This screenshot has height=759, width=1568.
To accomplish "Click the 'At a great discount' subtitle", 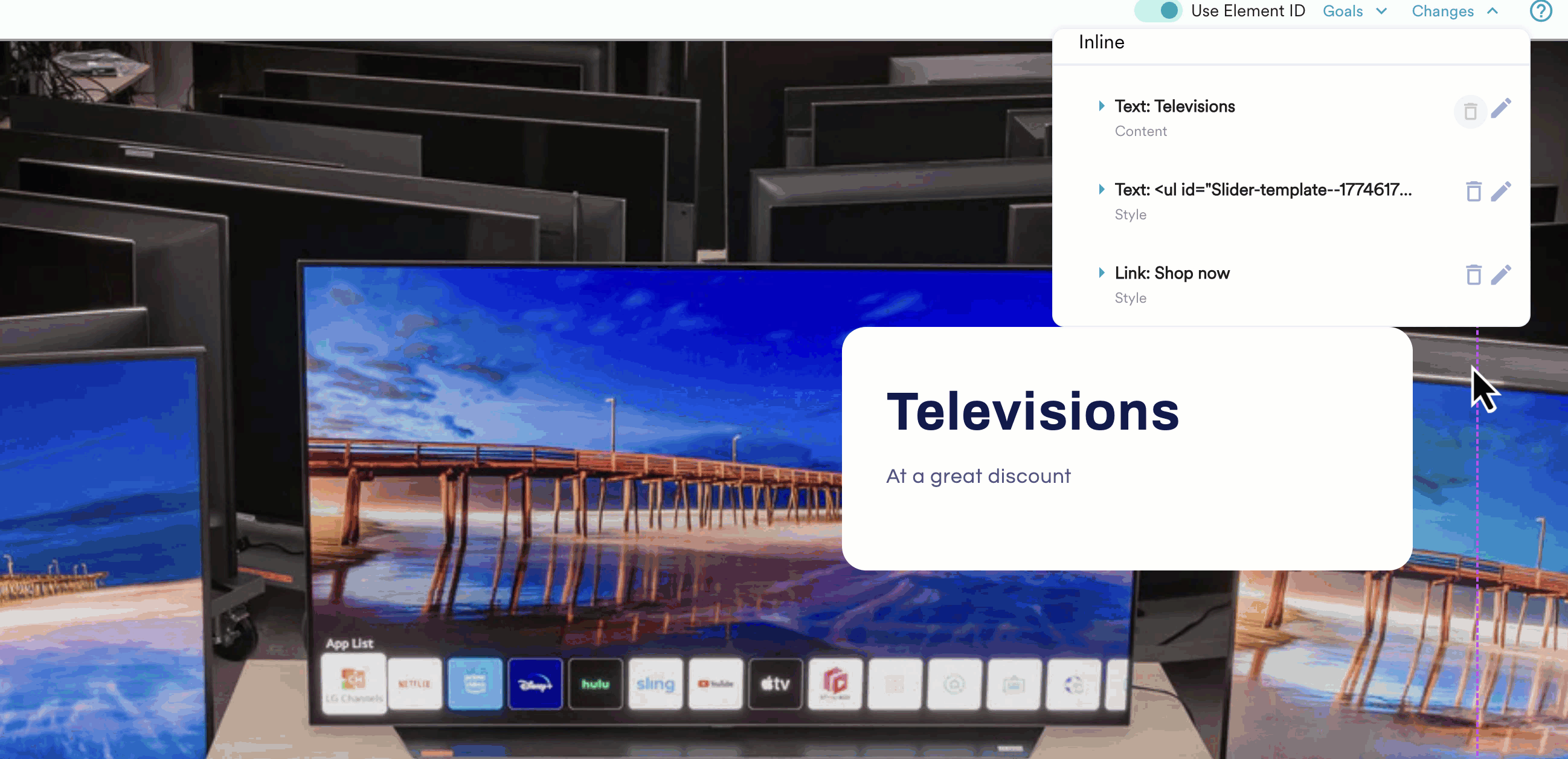I will 977,476.
